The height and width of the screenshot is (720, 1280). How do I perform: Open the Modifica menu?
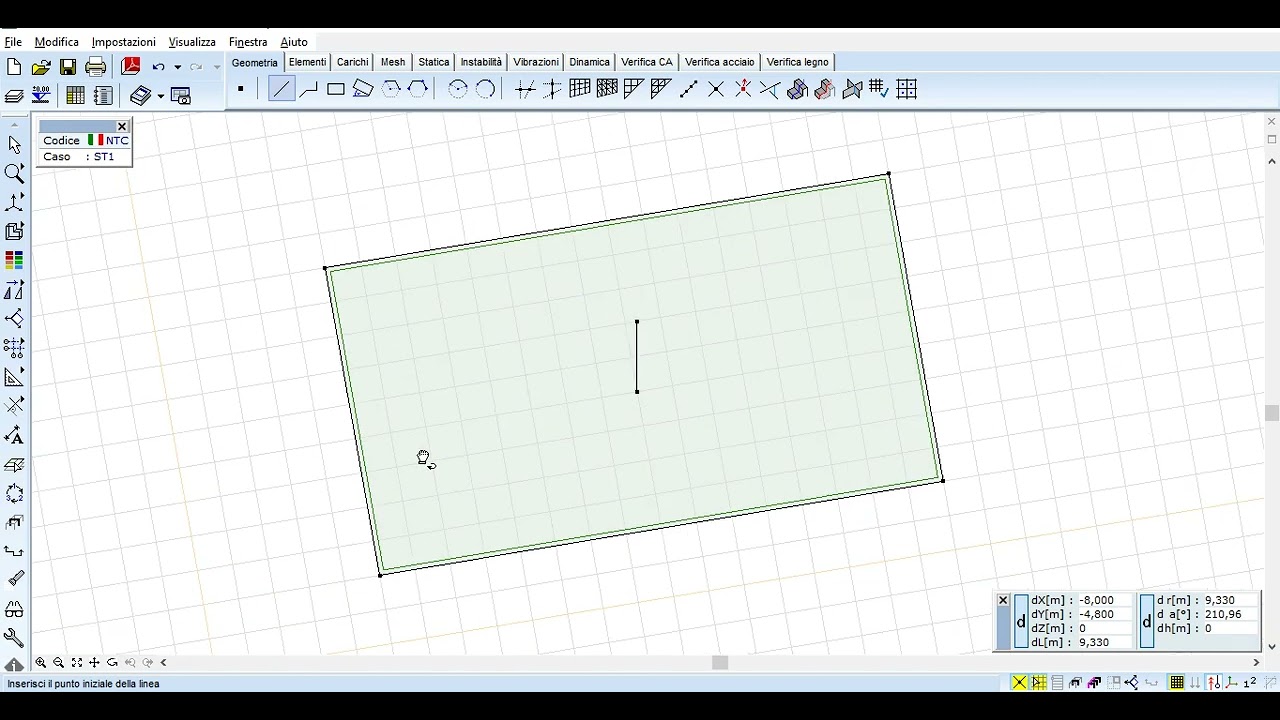point(57,42)
